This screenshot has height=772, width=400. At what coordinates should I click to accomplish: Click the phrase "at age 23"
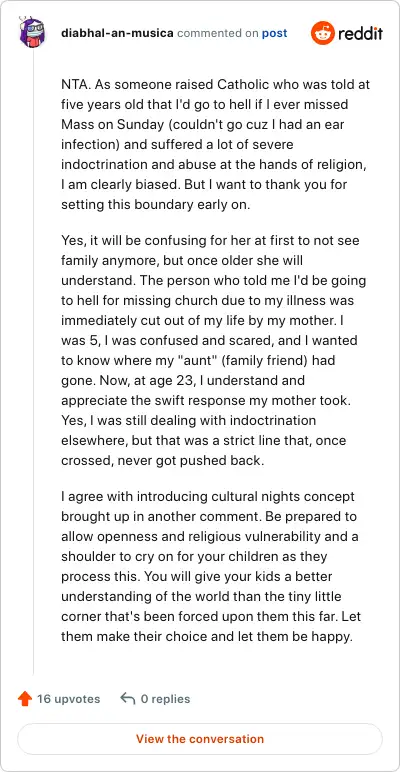point(160,381)
